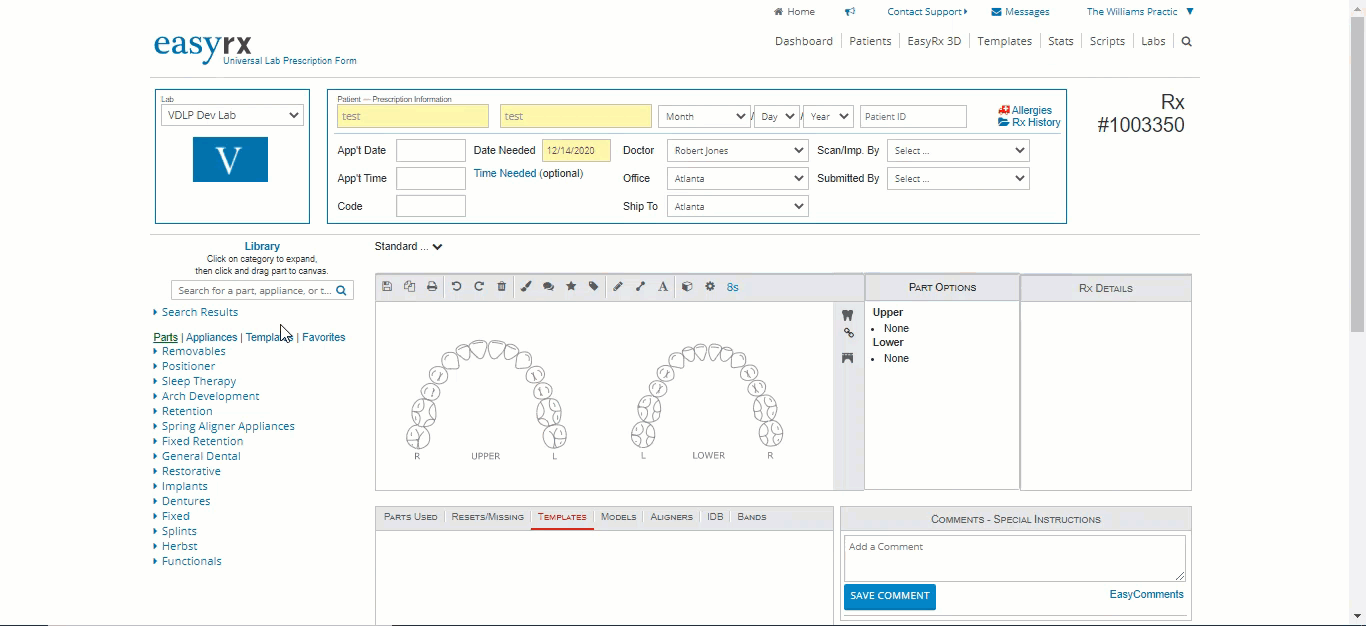Switch to the Models tab
Image resolution: width=1366 pixels, height=626 pixels.
(619, 517)
